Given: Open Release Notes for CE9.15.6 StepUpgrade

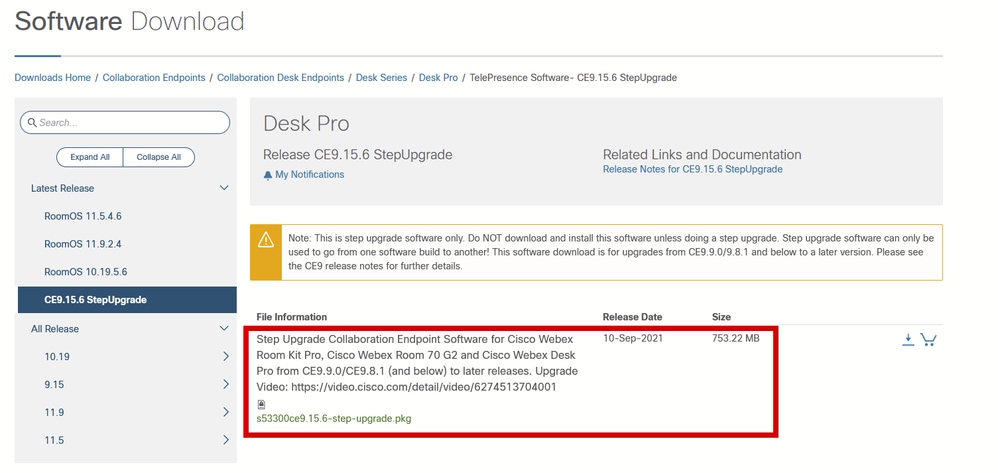Looking at the screenshot, I should coord(692,169).
